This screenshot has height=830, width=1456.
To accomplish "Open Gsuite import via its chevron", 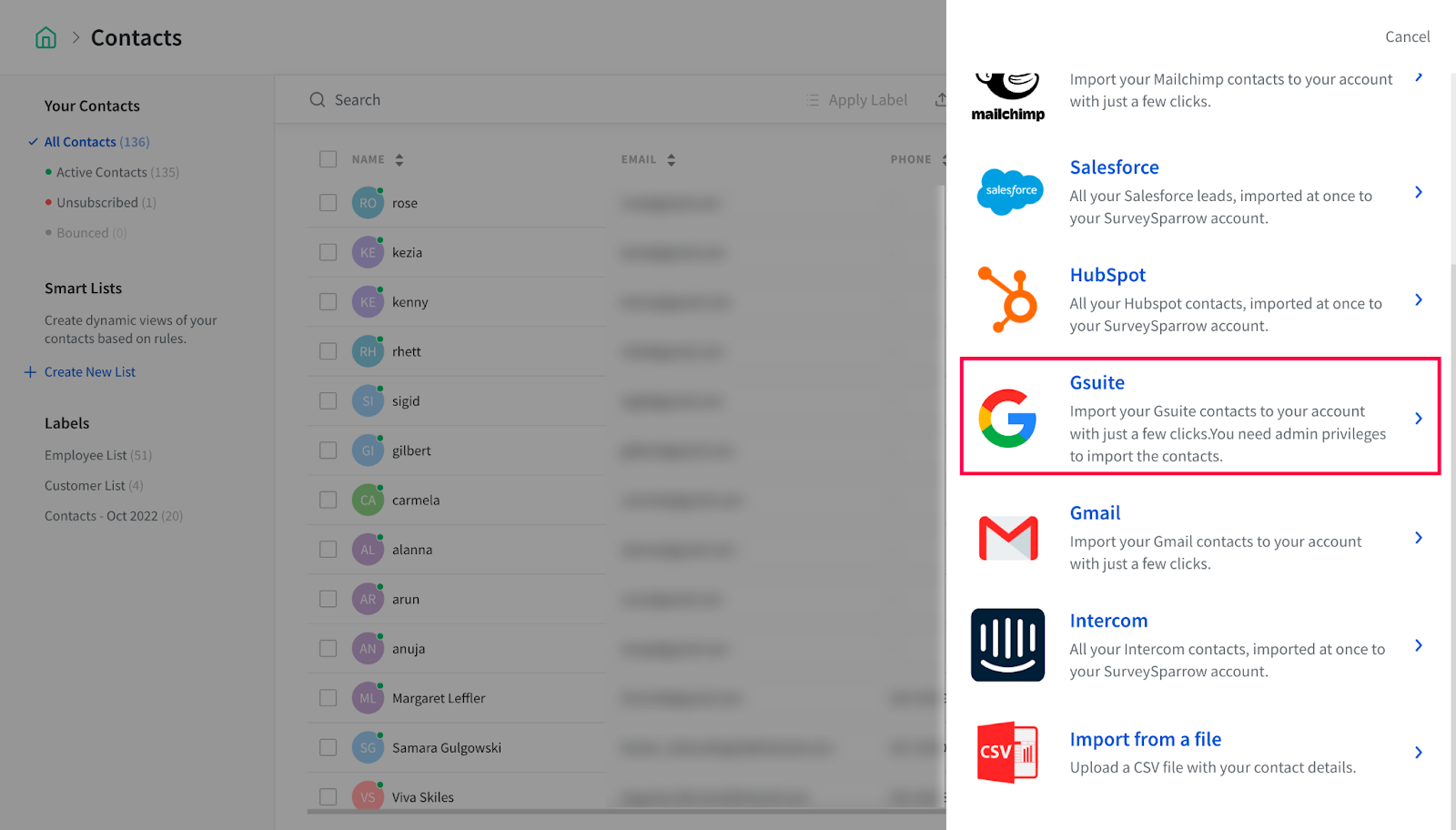I will [x=1419, y=419].
